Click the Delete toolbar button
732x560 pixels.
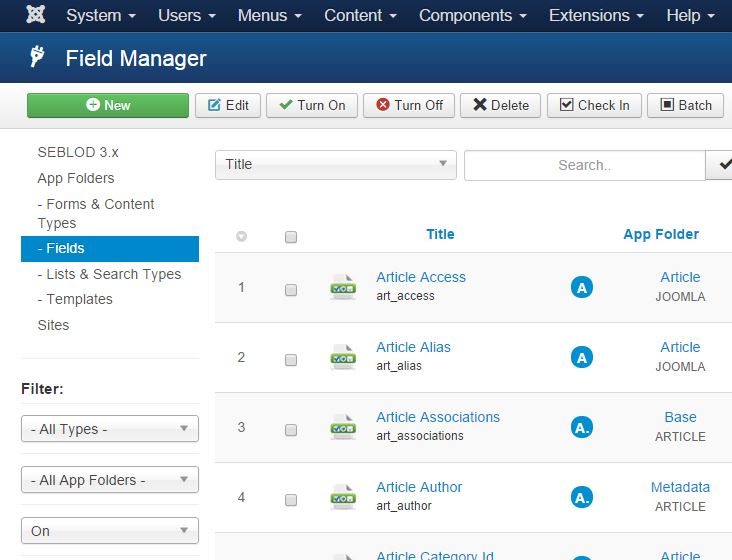point(500,105)
